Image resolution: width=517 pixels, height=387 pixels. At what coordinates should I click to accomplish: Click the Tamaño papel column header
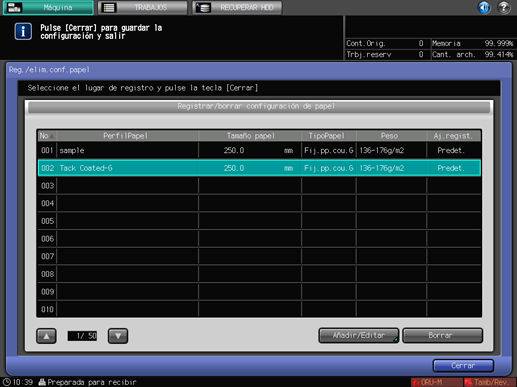pos(250,136)
